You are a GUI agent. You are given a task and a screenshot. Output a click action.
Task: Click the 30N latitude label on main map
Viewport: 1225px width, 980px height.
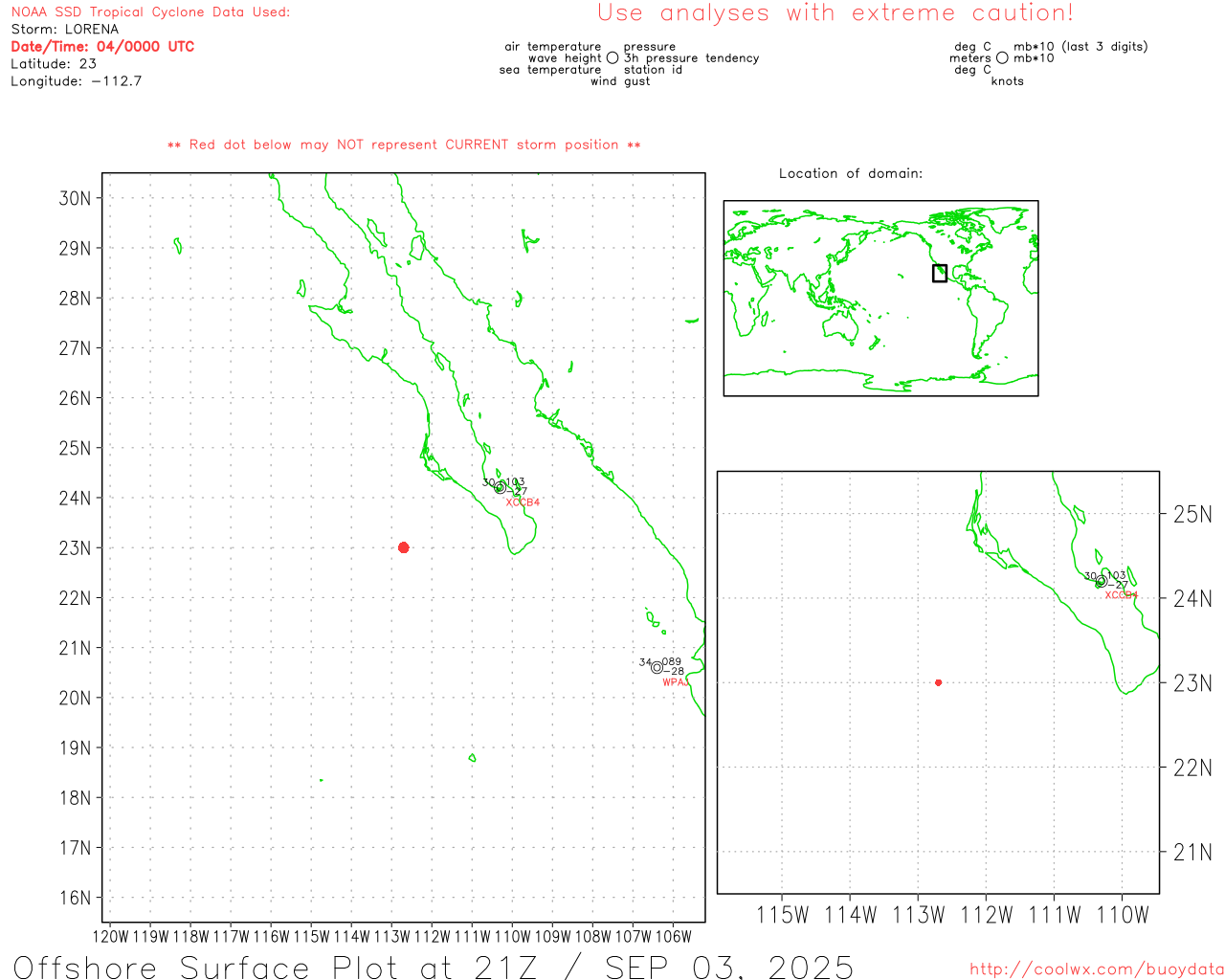[x=75, y=198]
